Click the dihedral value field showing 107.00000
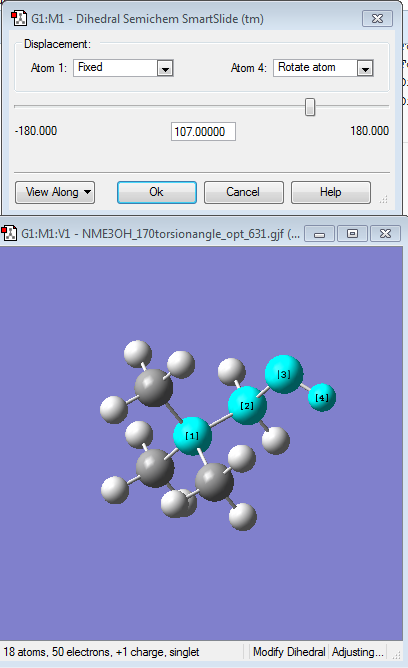Viewport: 408px width, 668px height. pos(203,132)
